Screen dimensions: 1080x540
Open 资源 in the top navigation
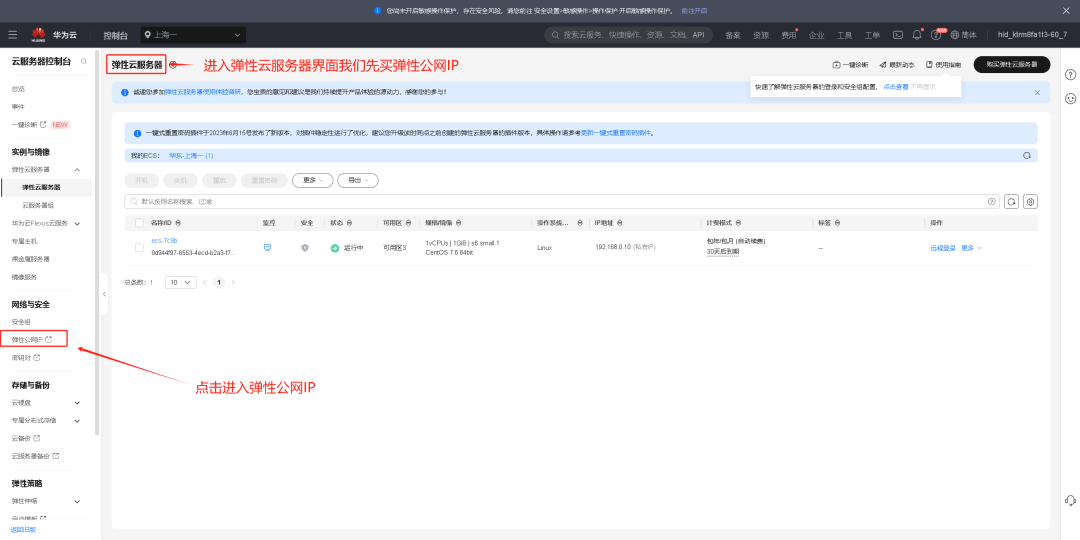pyautogui.click(x=760, y=35)
